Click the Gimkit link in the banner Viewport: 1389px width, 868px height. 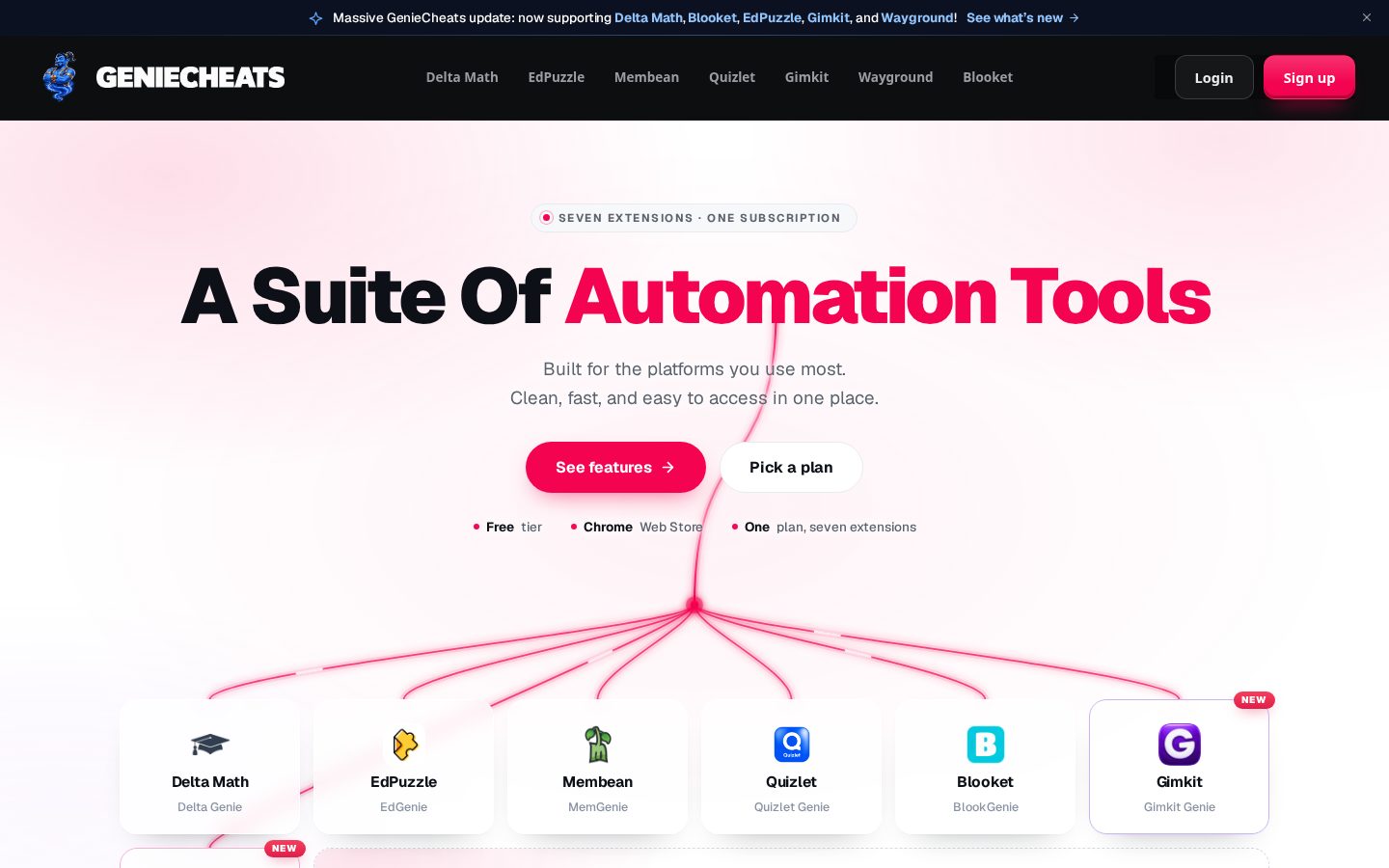click(829, 17)
